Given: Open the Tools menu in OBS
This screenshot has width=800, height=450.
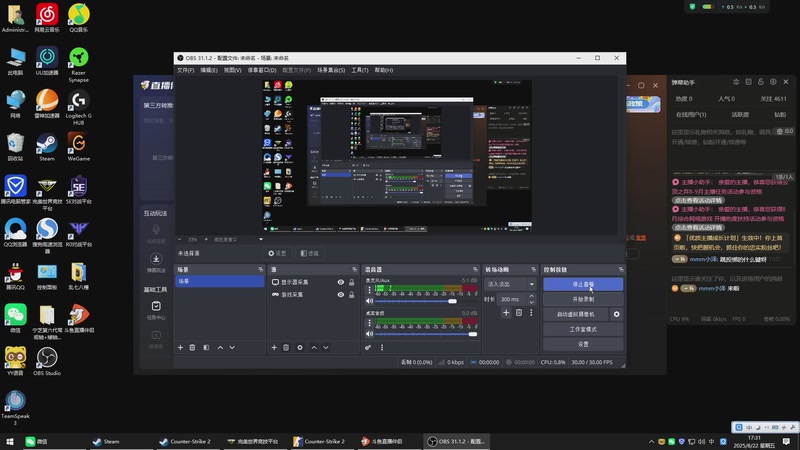Looking at the screenshot, I should pyautogui.click(x=360, y=70).
